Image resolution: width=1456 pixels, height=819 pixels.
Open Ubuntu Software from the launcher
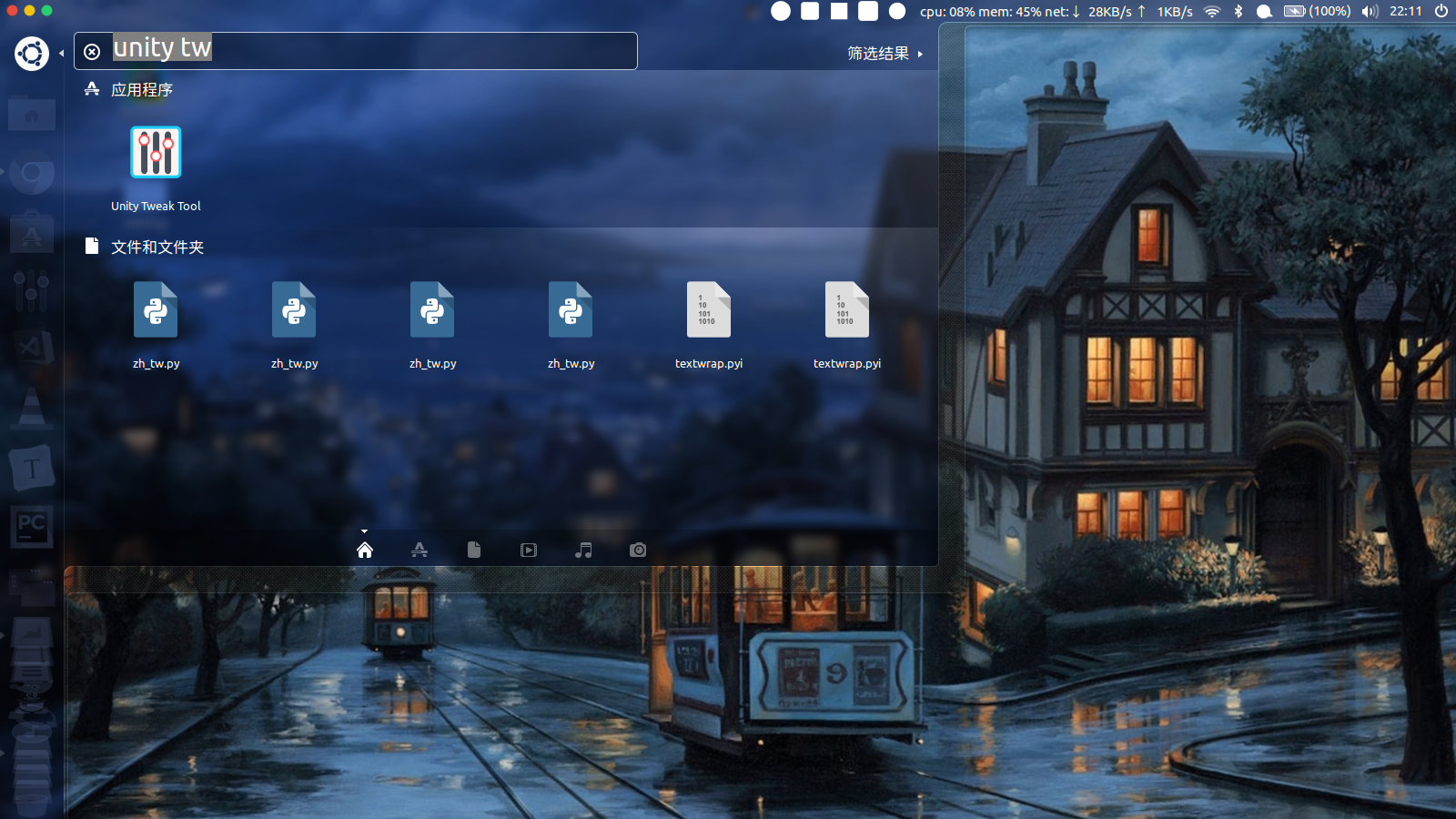click(32, 232)
